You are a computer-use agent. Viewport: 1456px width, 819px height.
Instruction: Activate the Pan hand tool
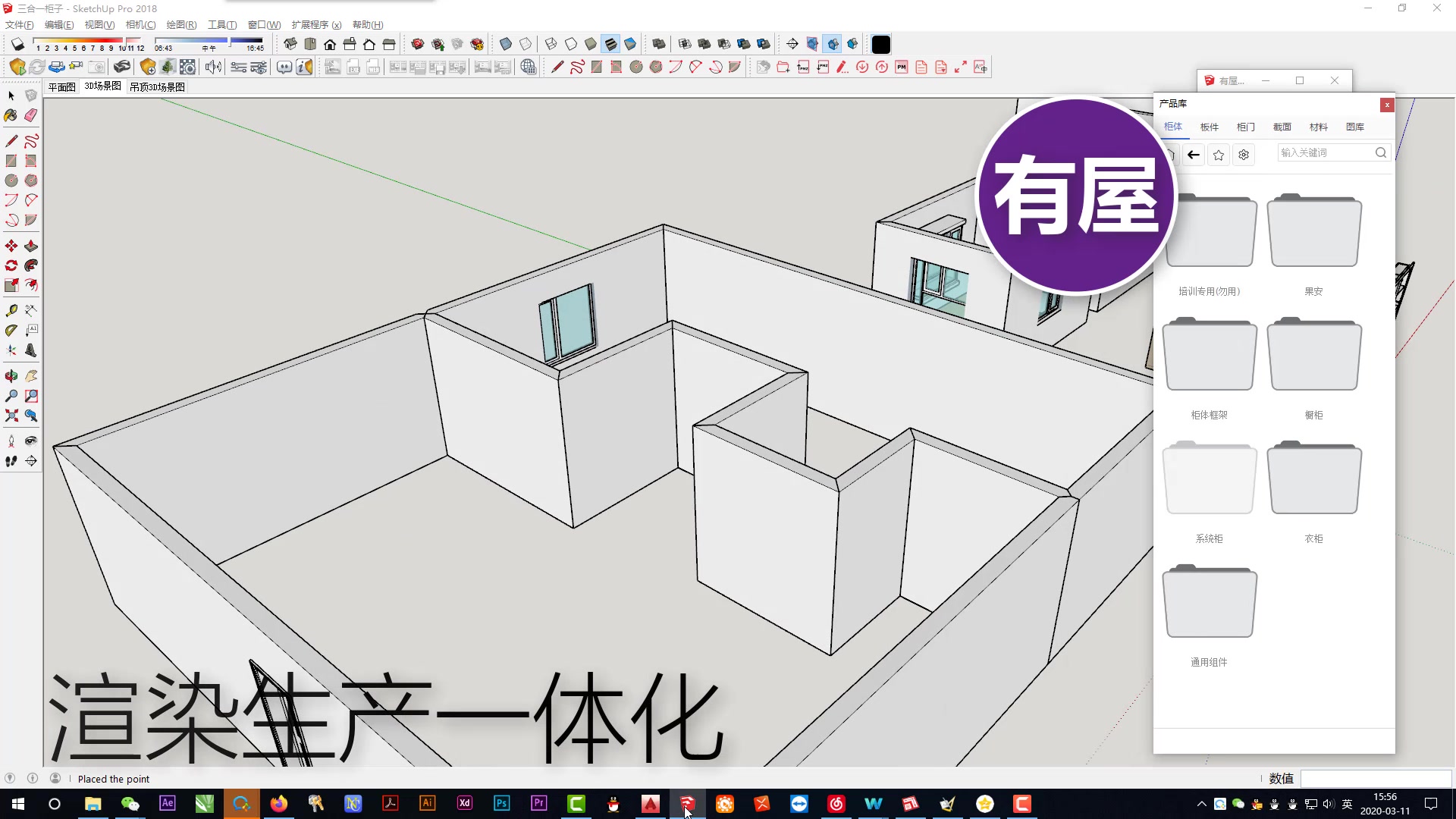31,376
